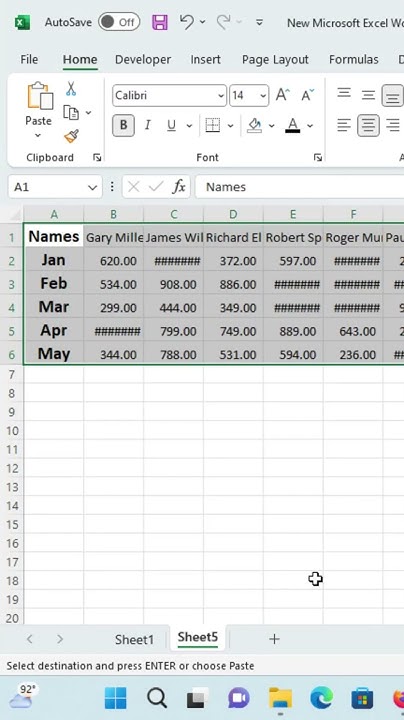404x720 pixels.
Task: Expand underline style options arrow
Action: click(x=189, y=125)
